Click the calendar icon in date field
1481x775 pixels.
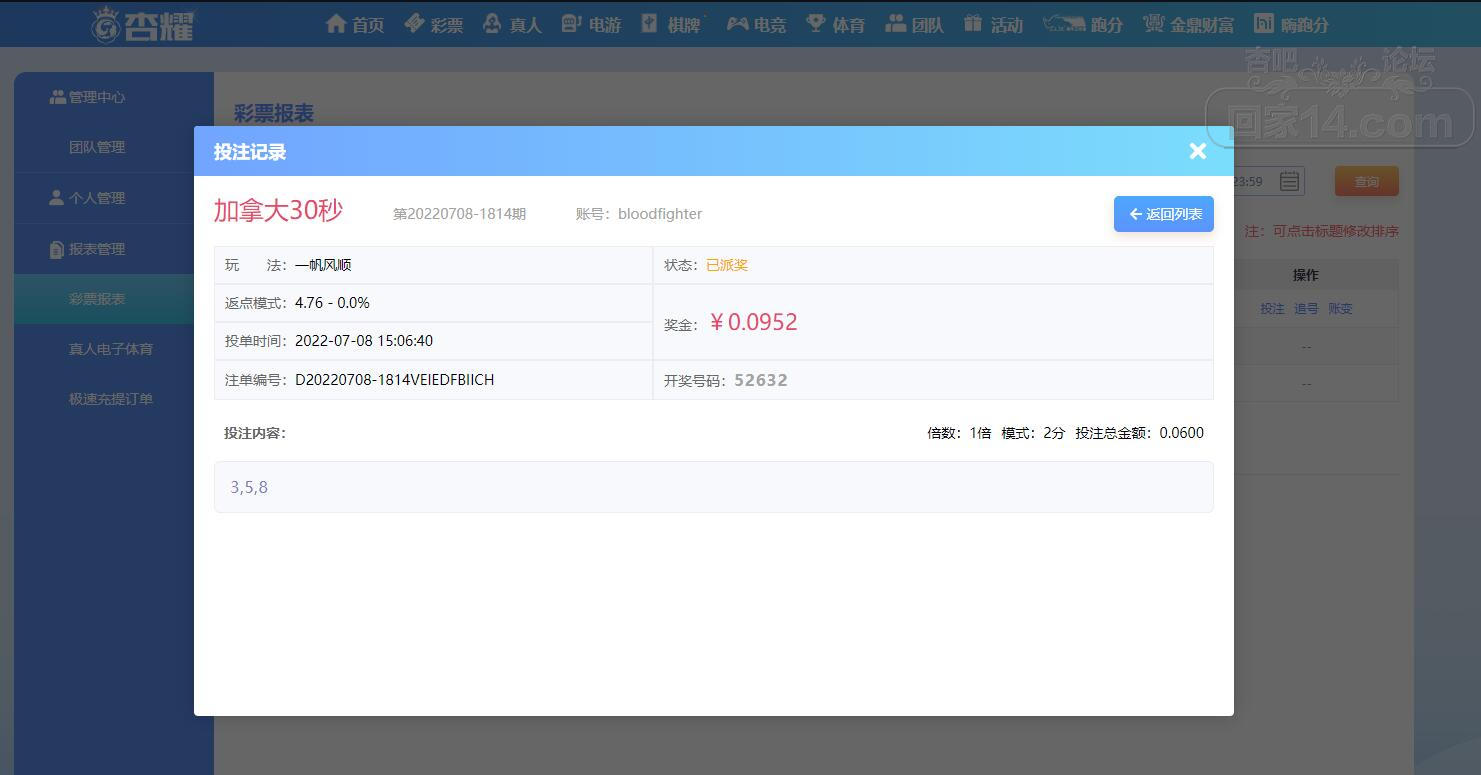coord(1290,181)
